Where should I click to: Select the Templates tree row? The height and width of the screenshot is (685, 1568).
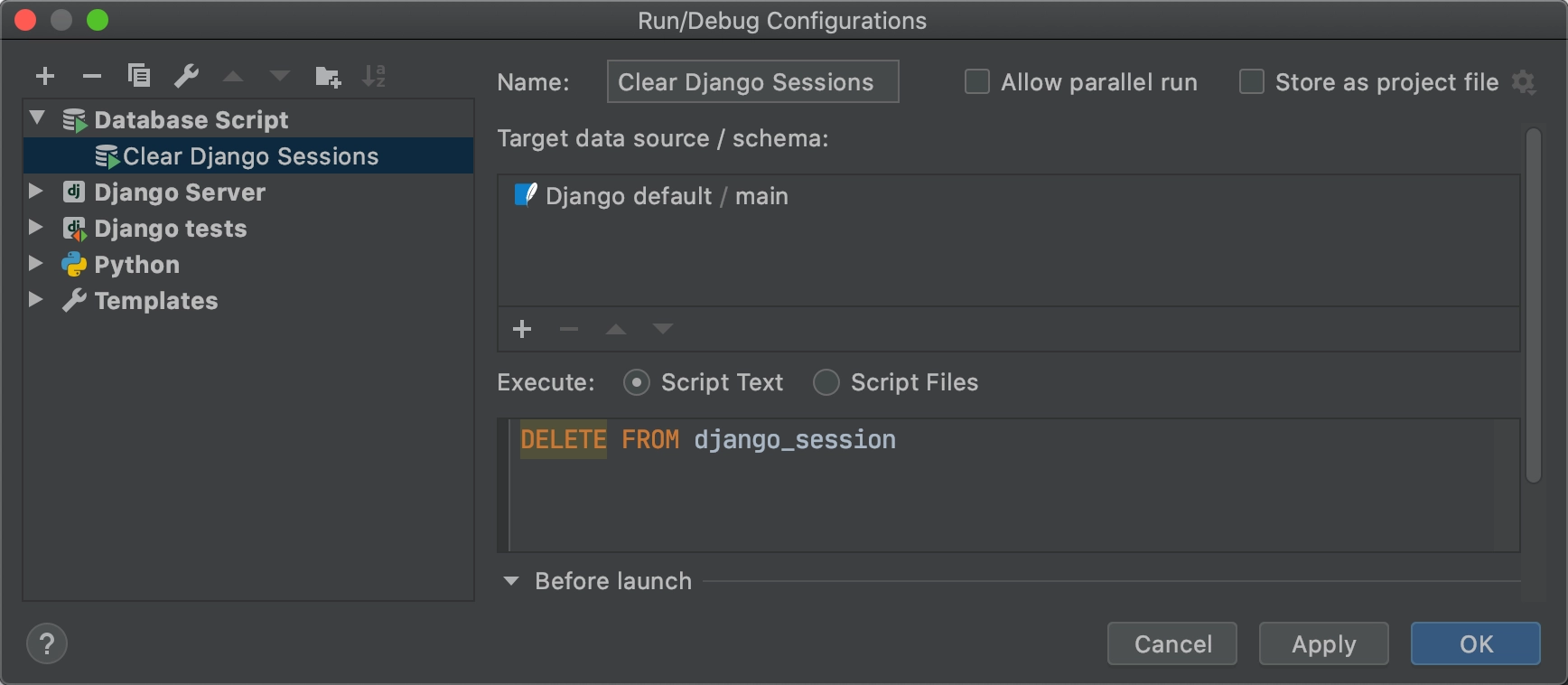(x=248, y=300)
